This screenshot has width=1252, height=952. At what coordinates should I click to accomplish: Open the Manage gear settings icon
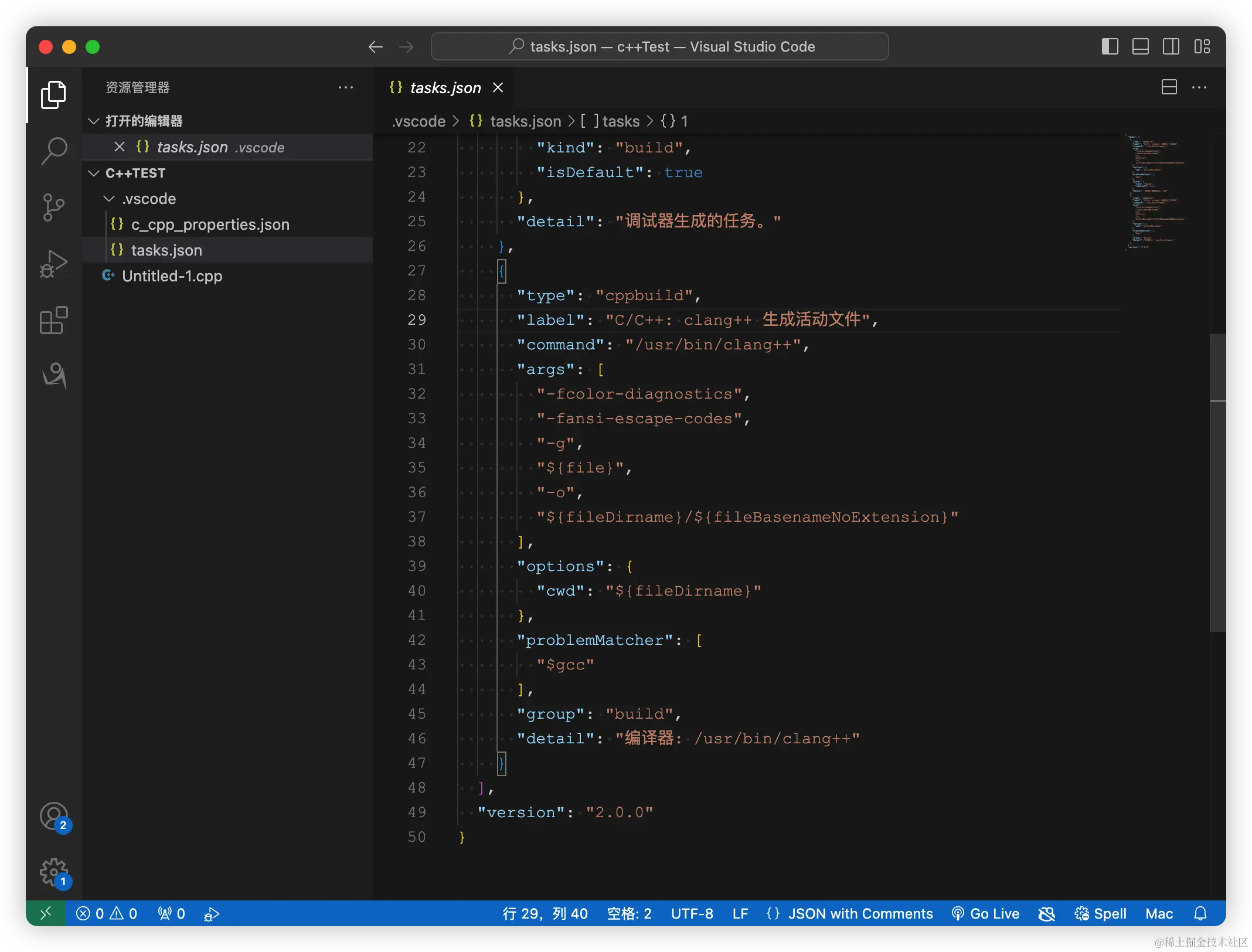click(x=54, y=873)
